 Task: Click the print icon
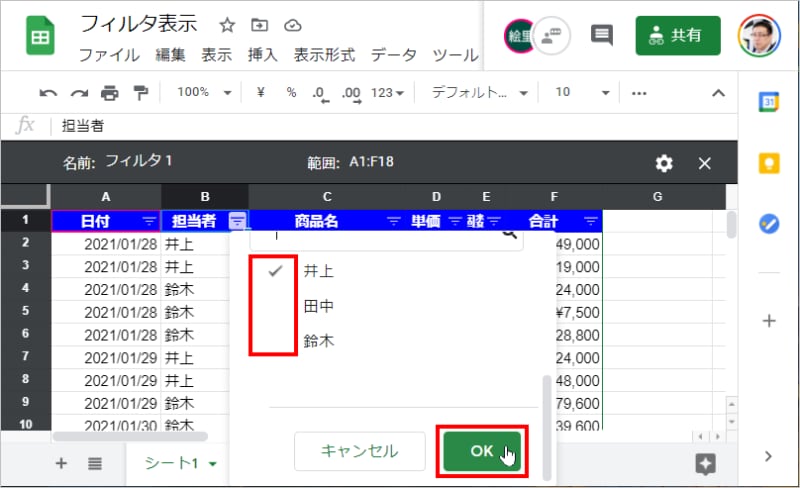click(110, 93)
